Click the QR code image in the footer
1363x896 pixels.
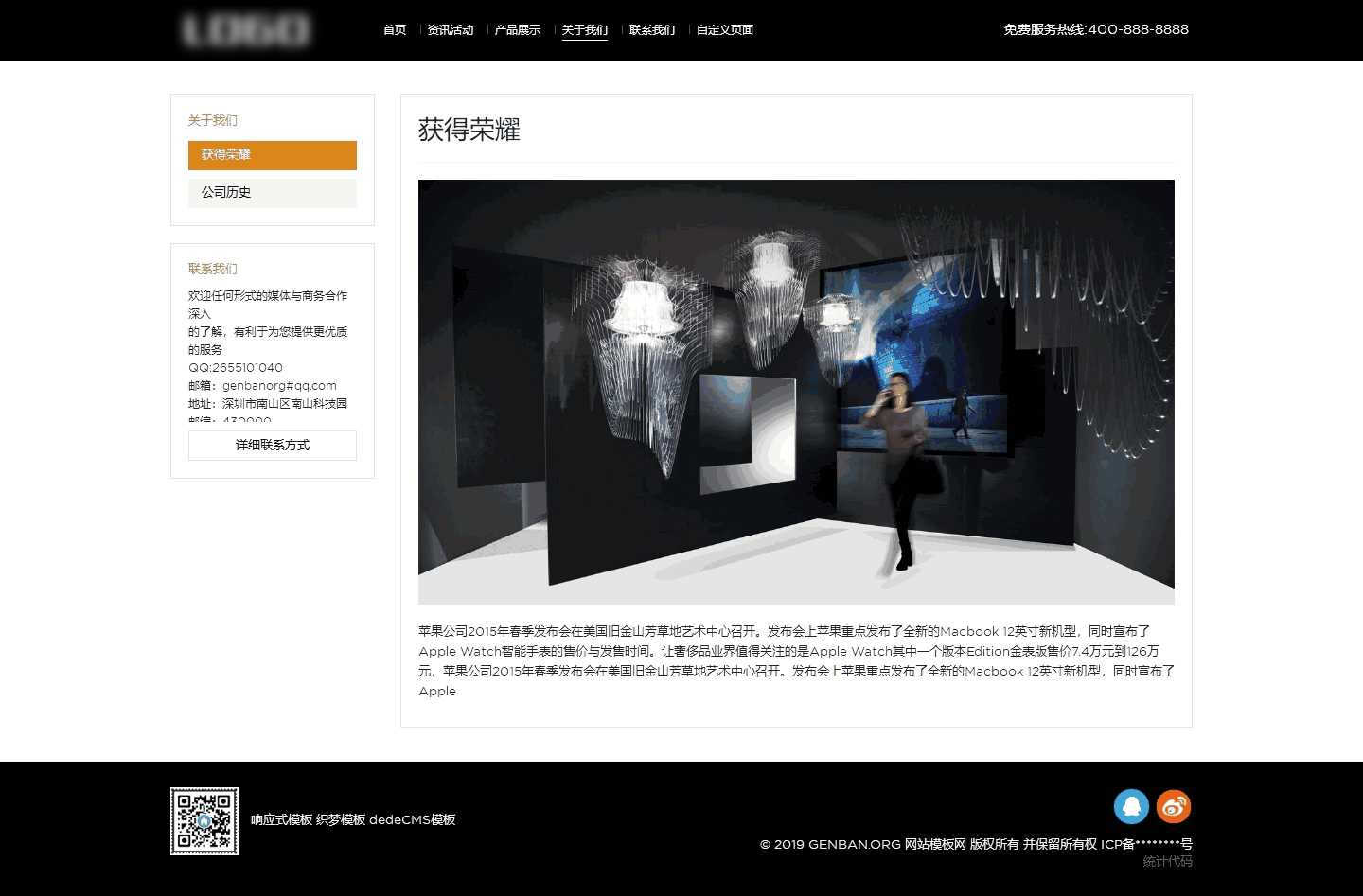204,821
